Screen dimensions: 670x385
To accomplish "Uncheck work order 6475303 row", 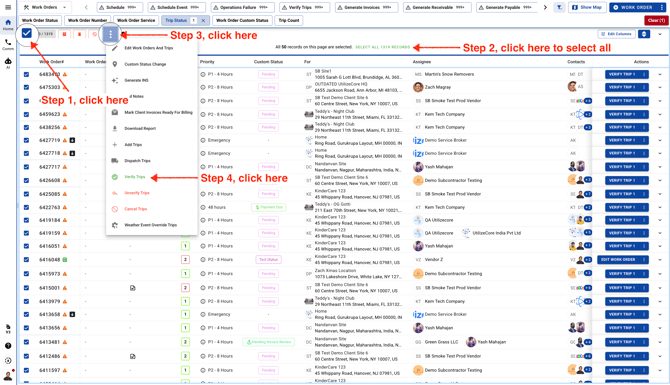I will [x=26, y=87].
